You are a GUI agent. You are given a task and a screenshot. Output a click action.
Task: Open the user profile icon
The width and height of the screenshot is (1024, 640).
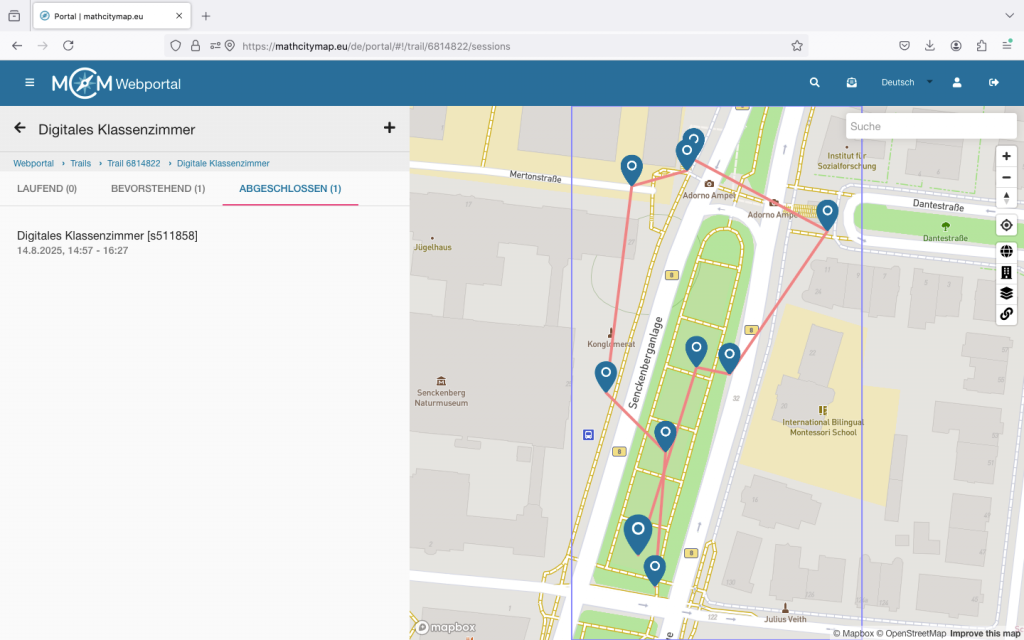point(957,83)
